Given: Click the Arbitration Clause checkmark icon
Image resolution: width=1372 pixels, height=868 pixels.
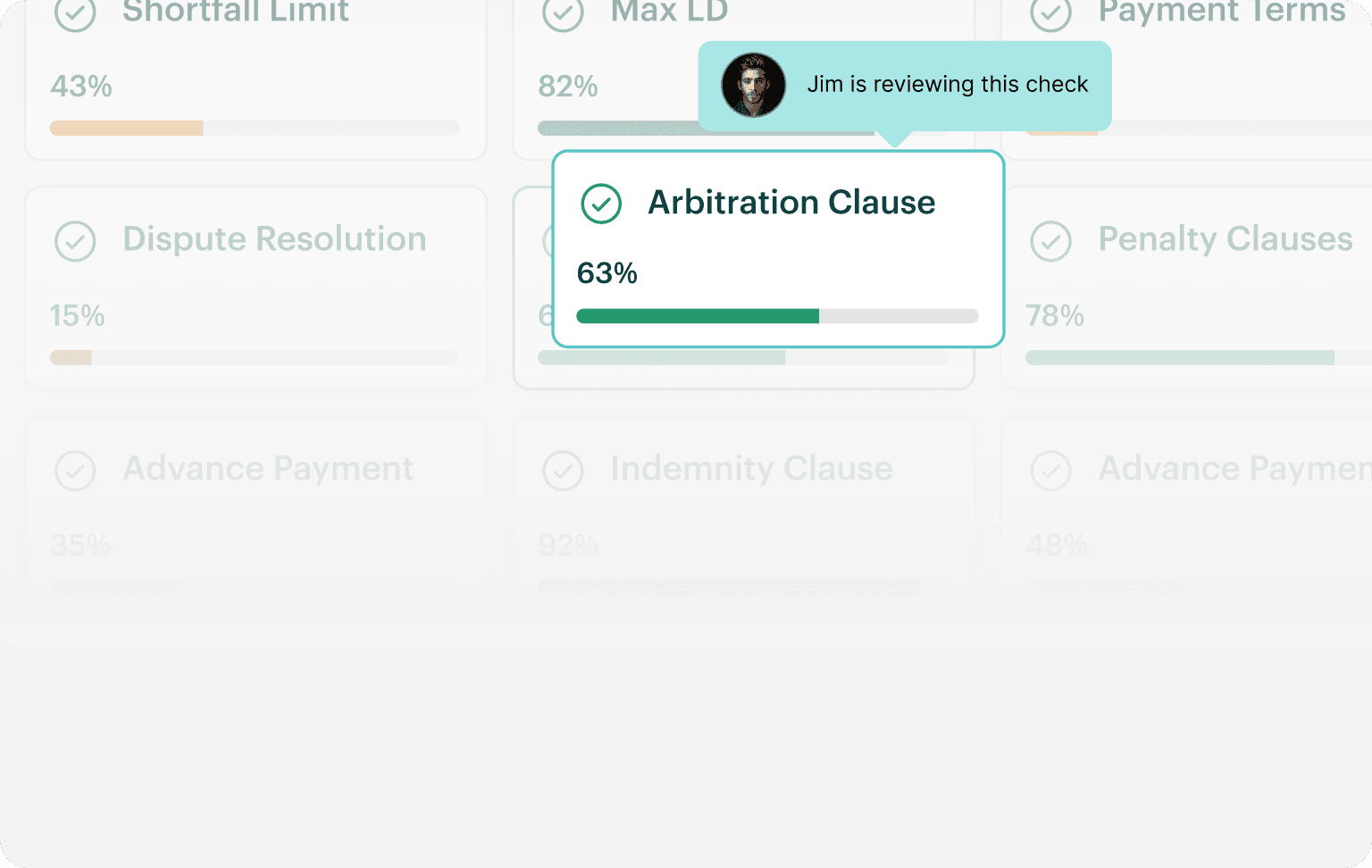Looking at the screenshot, I should pos(601,204).
